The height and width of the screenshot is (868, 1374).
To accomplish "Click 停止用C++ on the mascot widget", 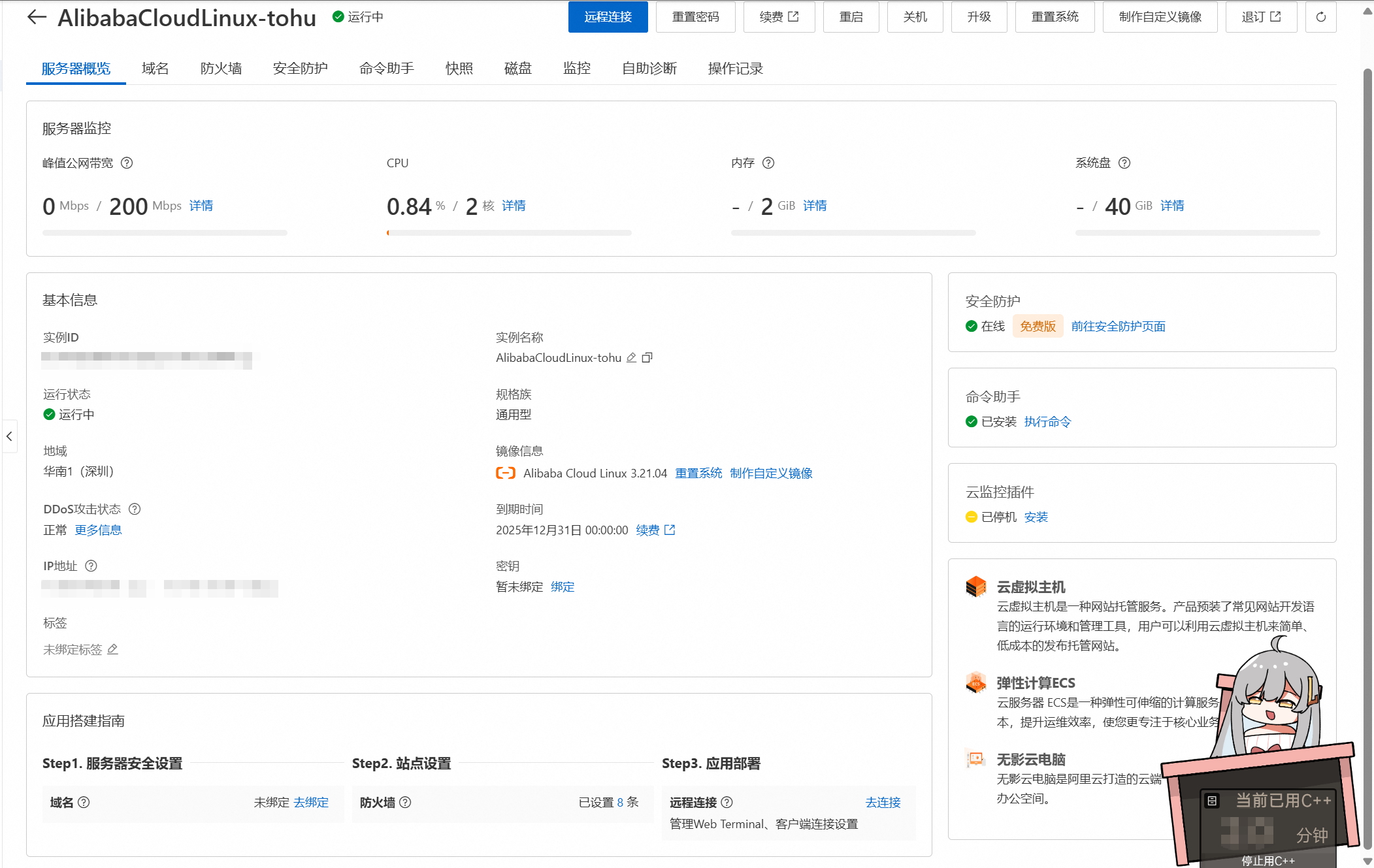I will click(1268, 860).
